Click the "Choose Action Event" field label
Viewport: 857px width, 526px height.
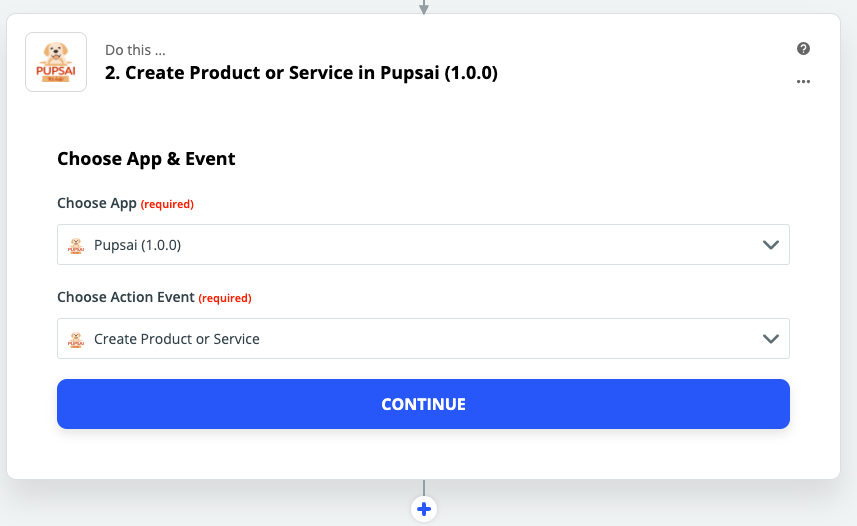(x=125, y=297)
